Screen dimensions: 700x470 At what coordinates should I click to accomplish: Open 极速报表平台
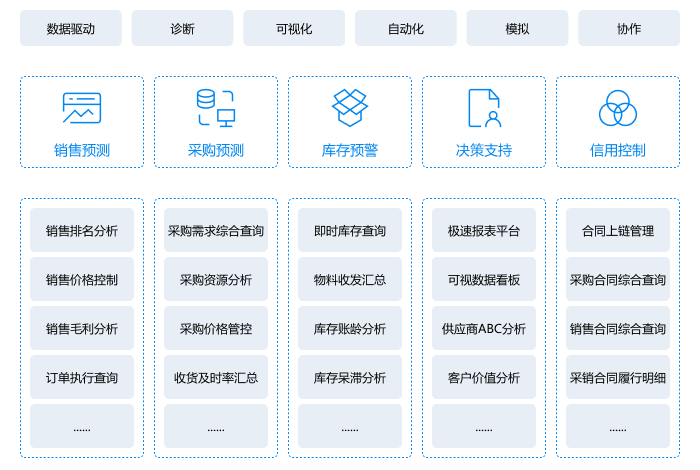click(484, 230)
